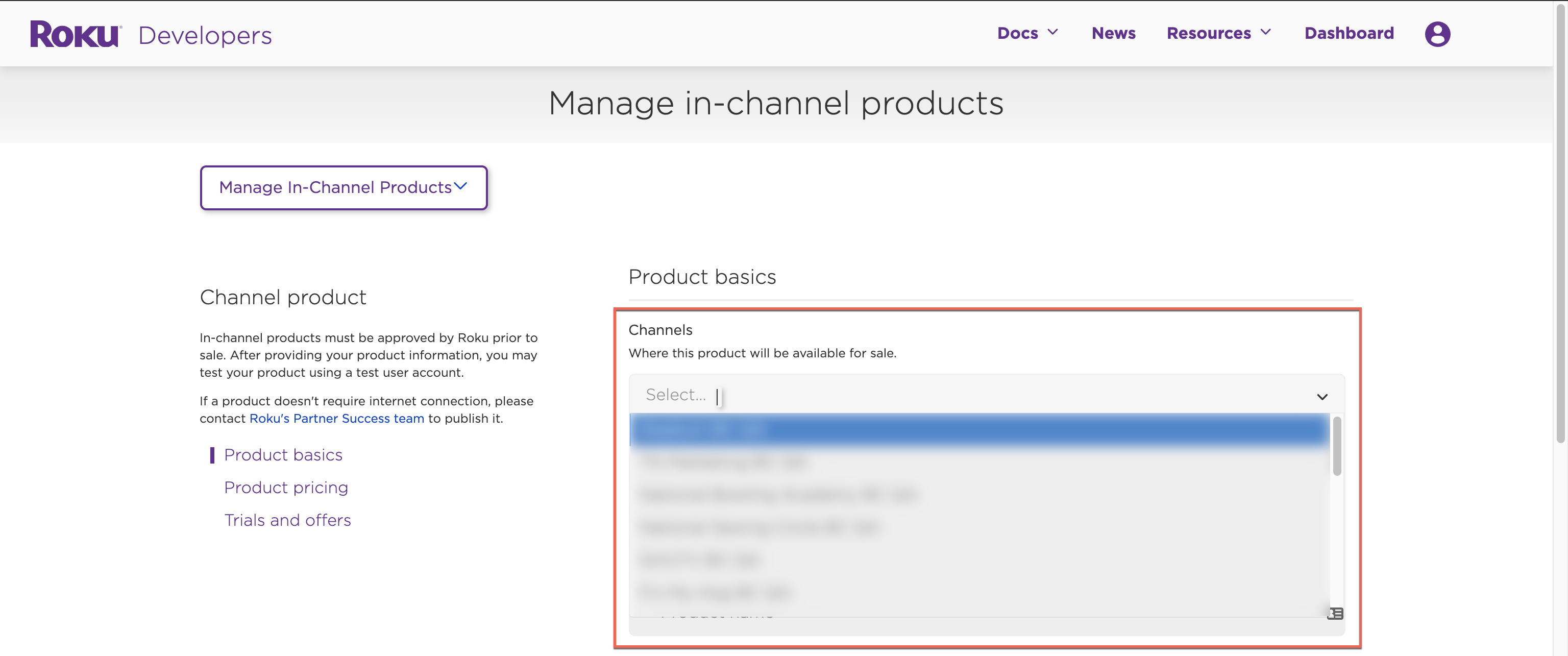Choose the second channel option in list
The image size is (1568, 656).
click(979, 463)
